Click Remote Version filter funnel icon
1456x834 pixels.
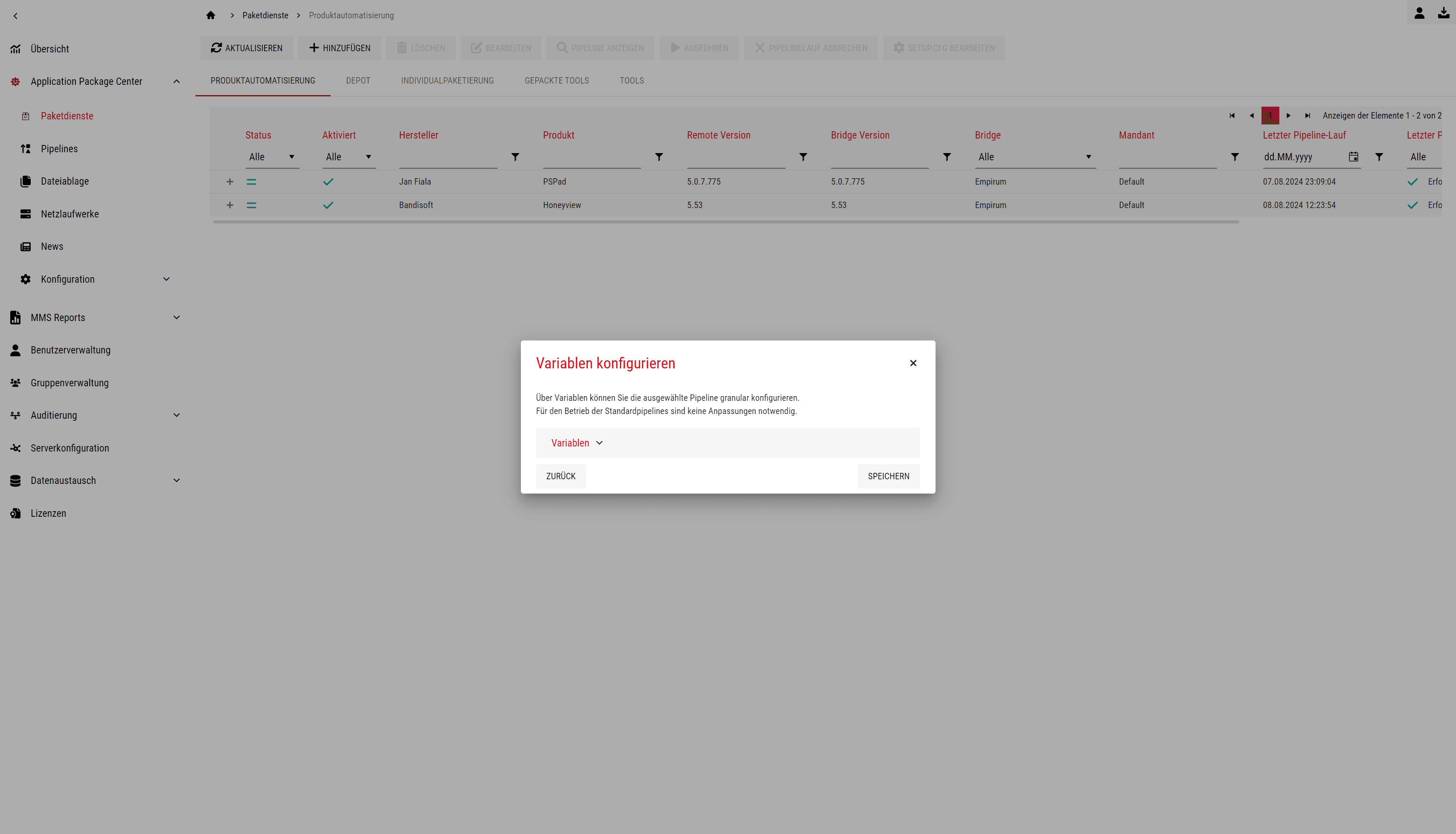[x=803, y=157]
